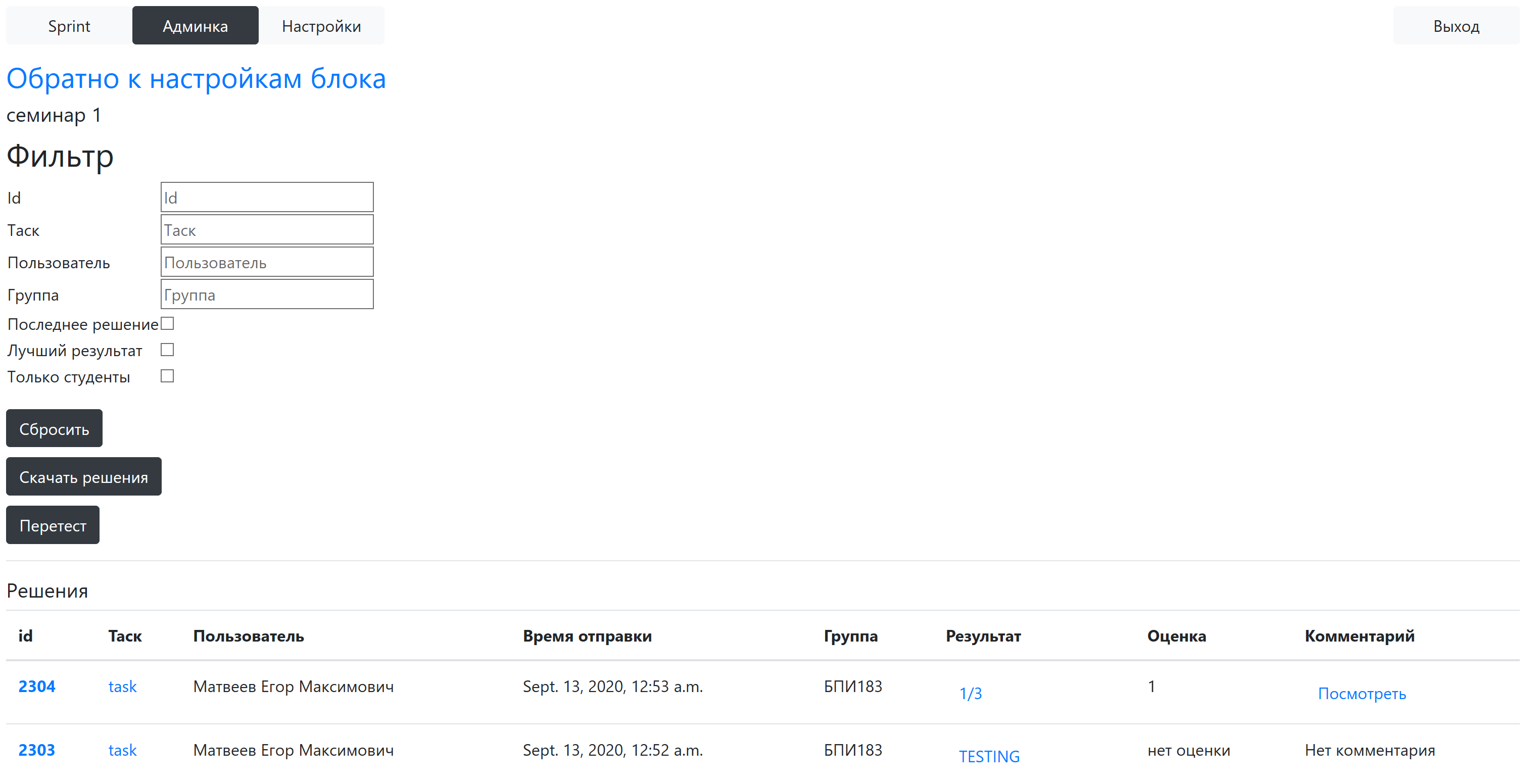1539x784 pixels.
Task: Click into the Таск filter field
Action: (267, 230)
